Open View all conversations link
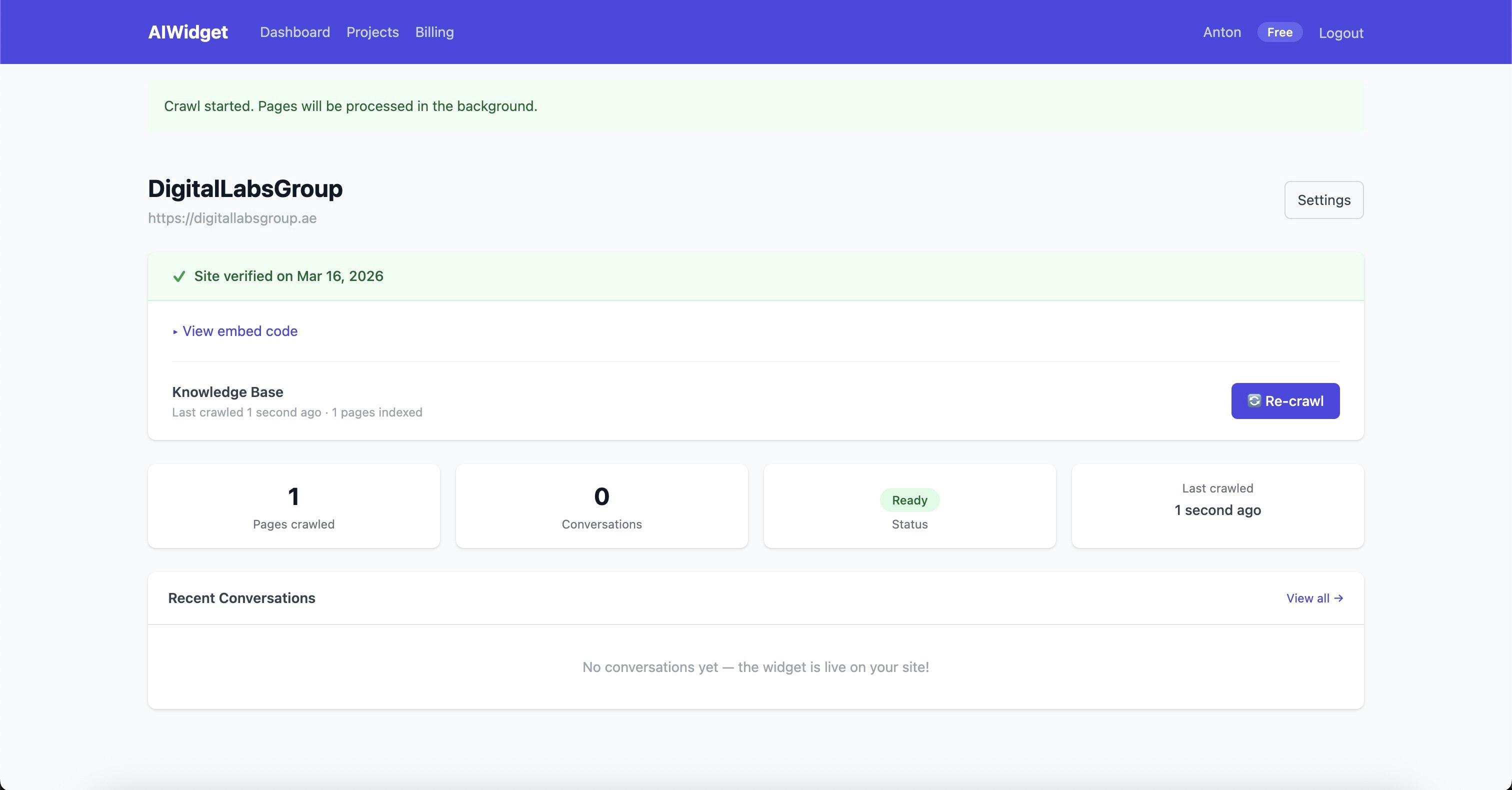This screenshot has height=790, width=1512. coord(1314,598)
